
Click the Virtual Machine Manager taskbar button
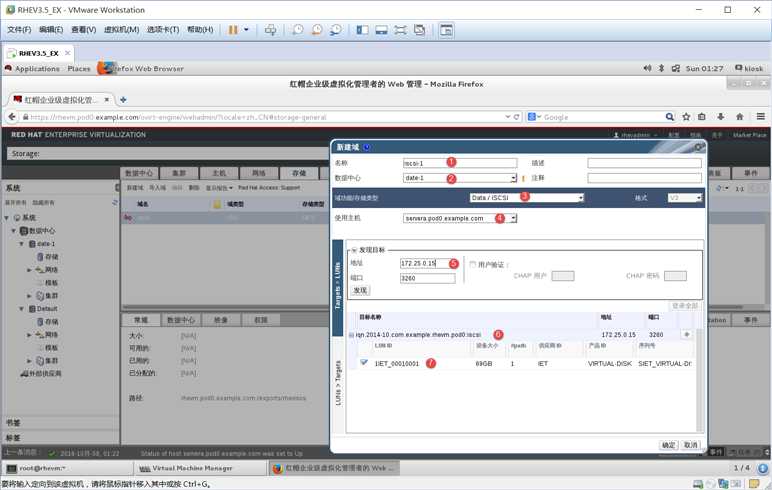201,468
